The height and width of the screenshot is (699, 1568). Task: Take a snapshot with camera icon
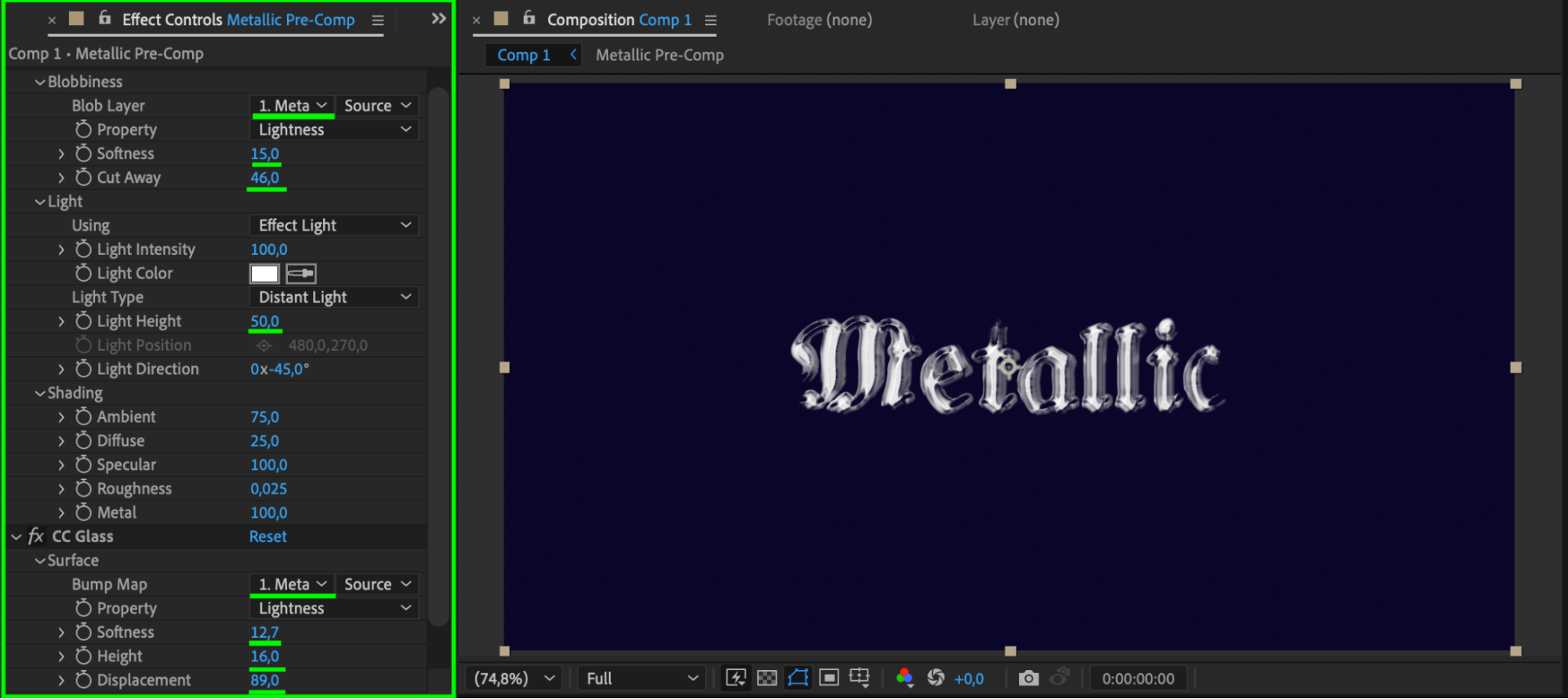click(x=1028, y=678)
